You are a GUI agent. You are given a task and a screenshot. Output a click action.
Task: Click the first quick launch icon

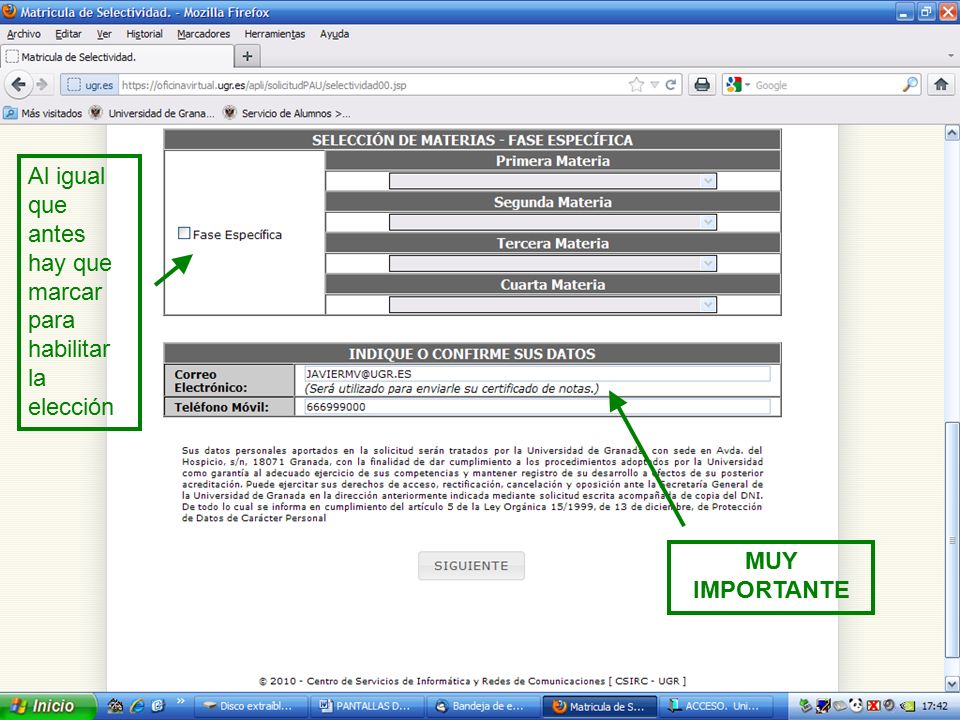coord(115,706)
